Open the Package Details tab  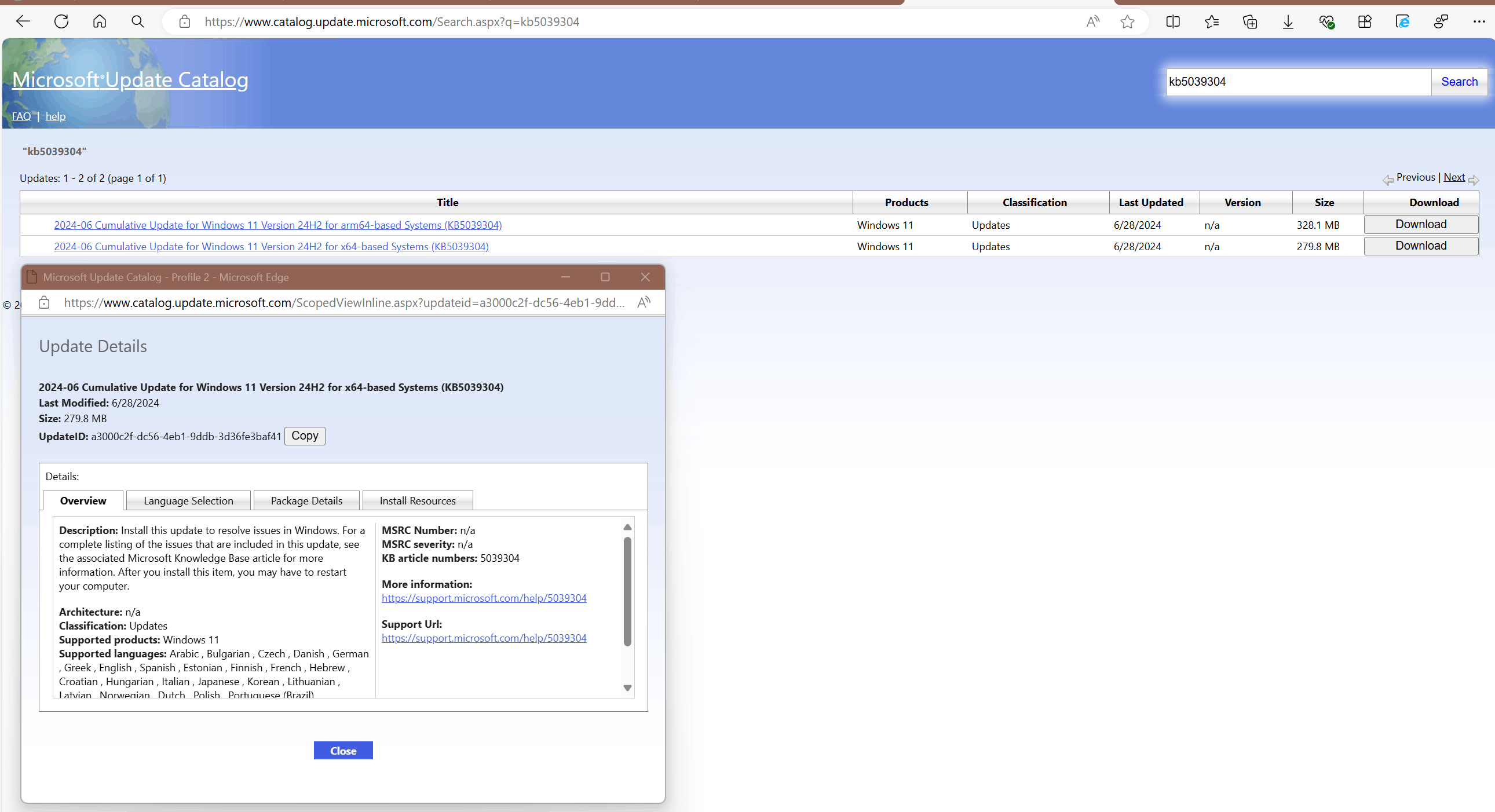[x=306, y=500]
